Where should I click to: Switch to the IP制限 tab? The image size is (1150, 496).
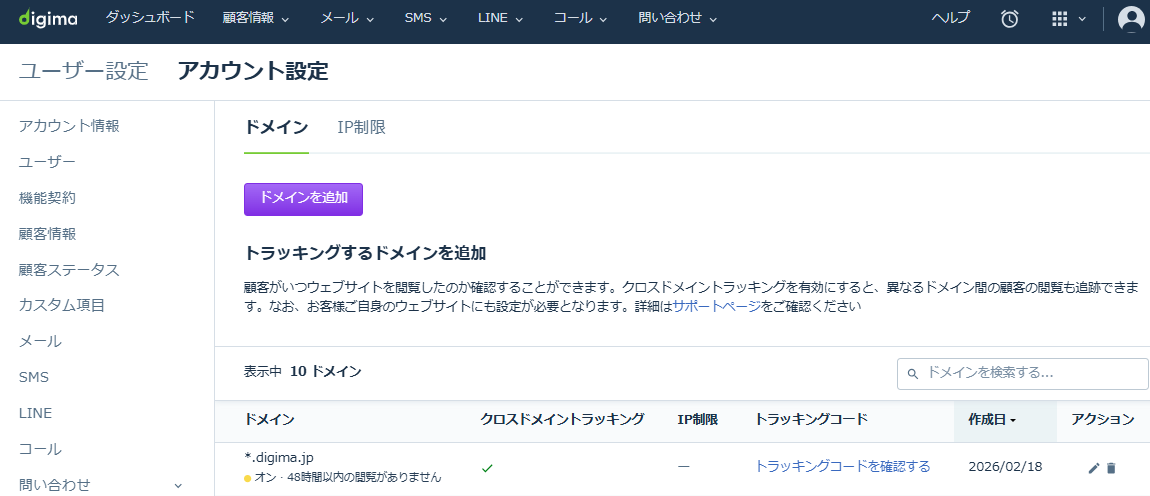tap(362, 128)
